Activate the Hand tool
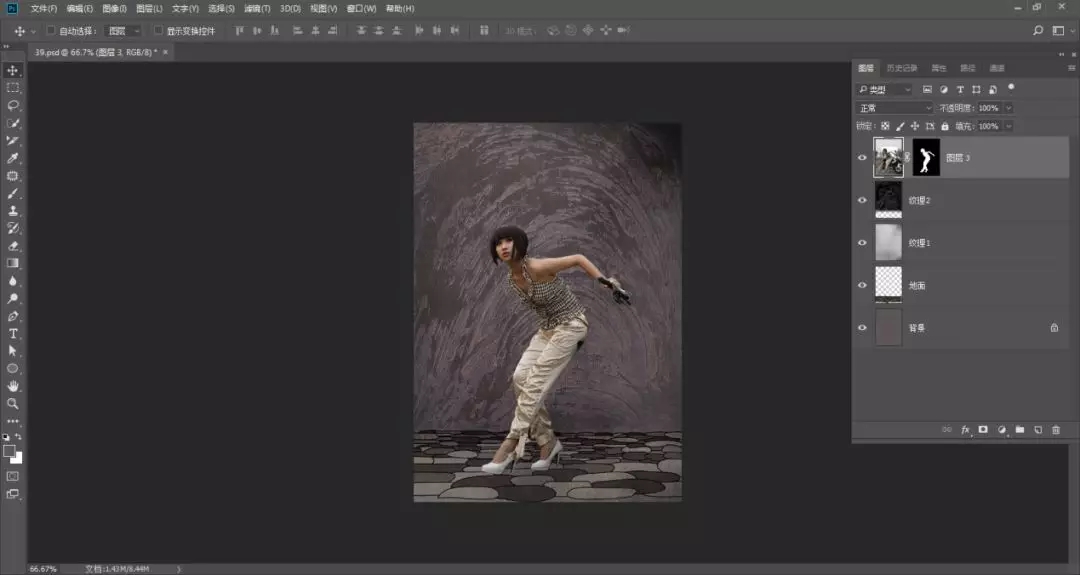Screen dimensions: 1080x575 point(13,386)
